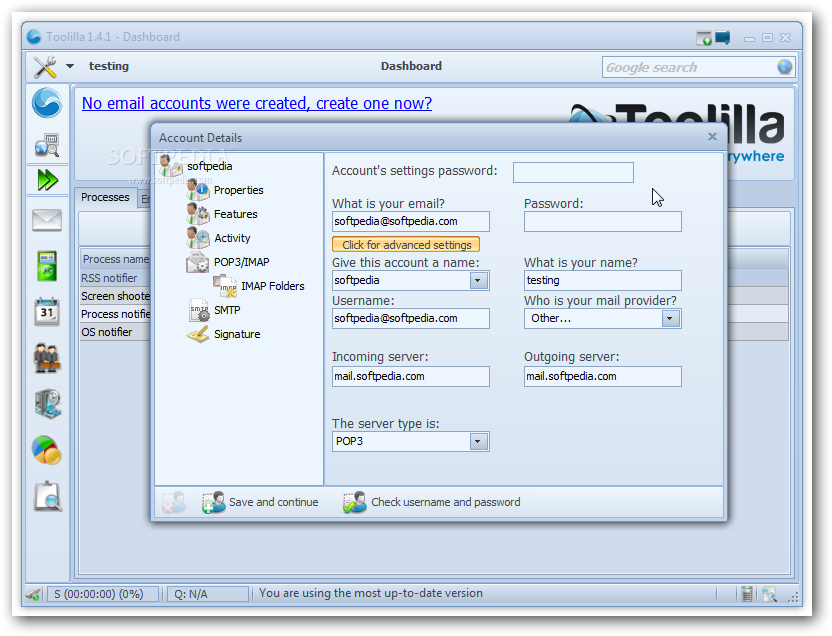Open POP3/IMAP settings in tree
This screenshot has width=832, height=636.
click(241, 262)
